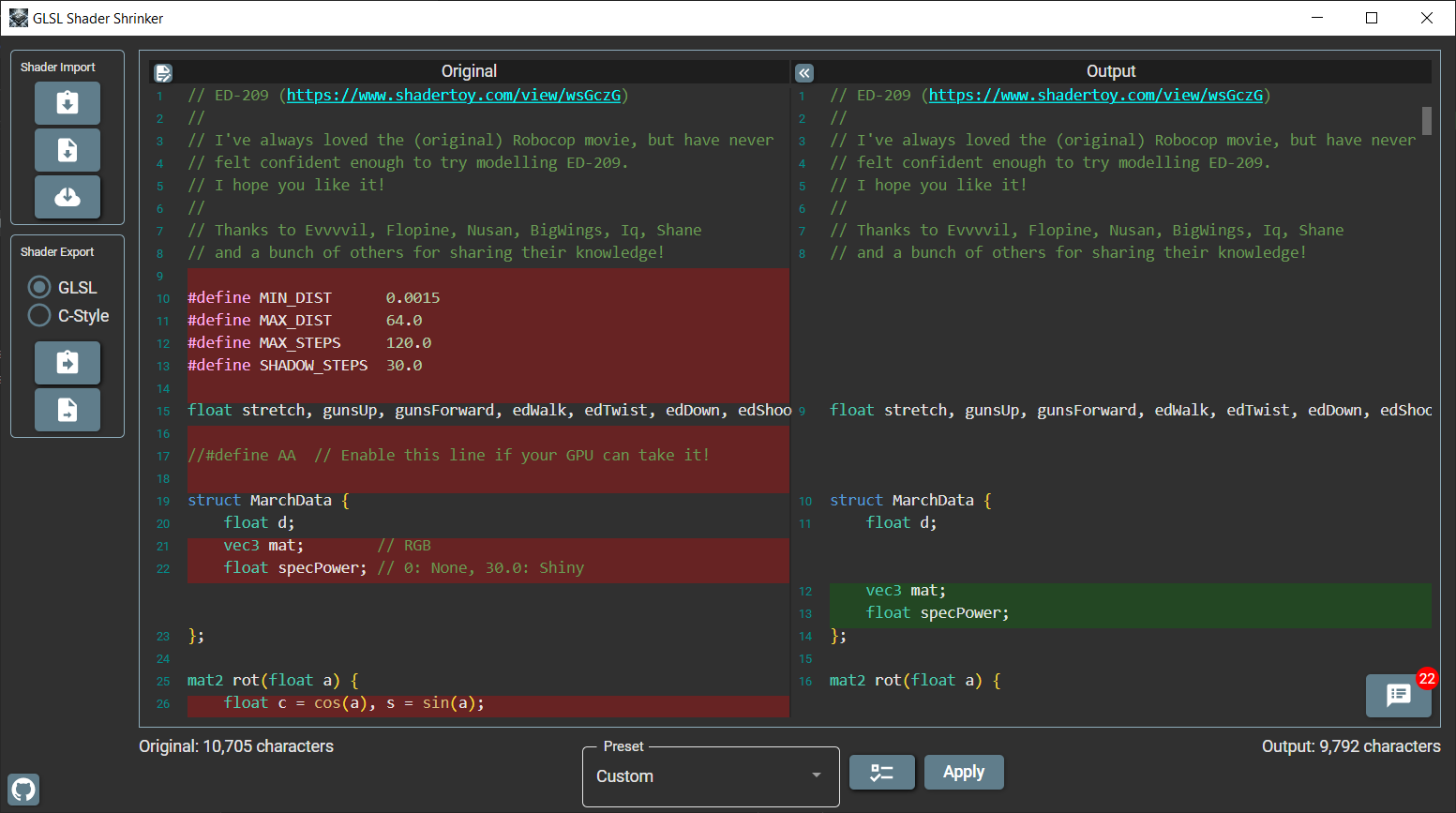Screen dimensions: 1456x813
Task: Click 'vec3 mat; // RGB' line in Original pane
Action: [x=327, y=545]
